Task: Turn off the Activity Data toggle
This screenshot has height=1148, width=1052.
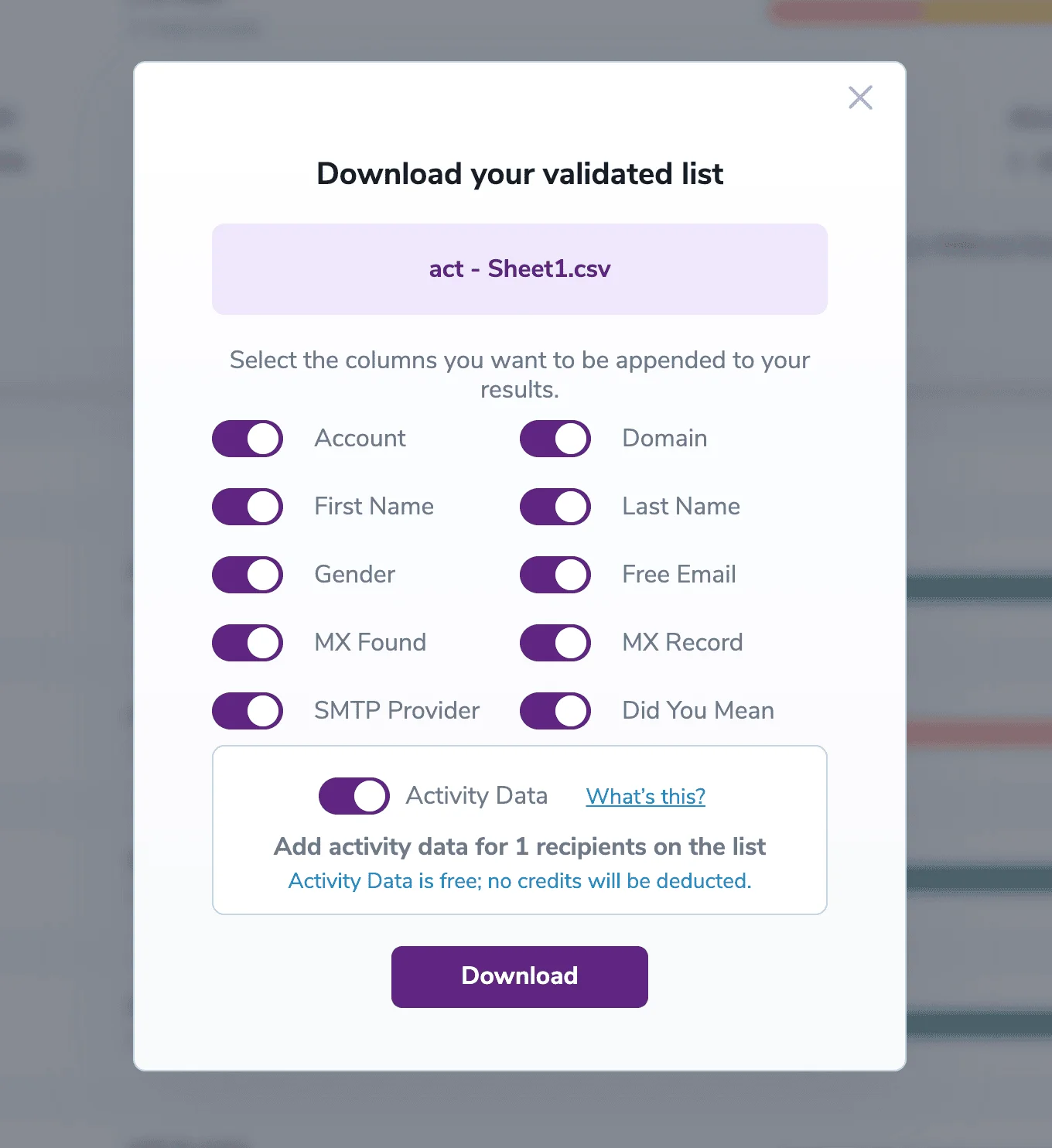Action: tap(354, 795)
